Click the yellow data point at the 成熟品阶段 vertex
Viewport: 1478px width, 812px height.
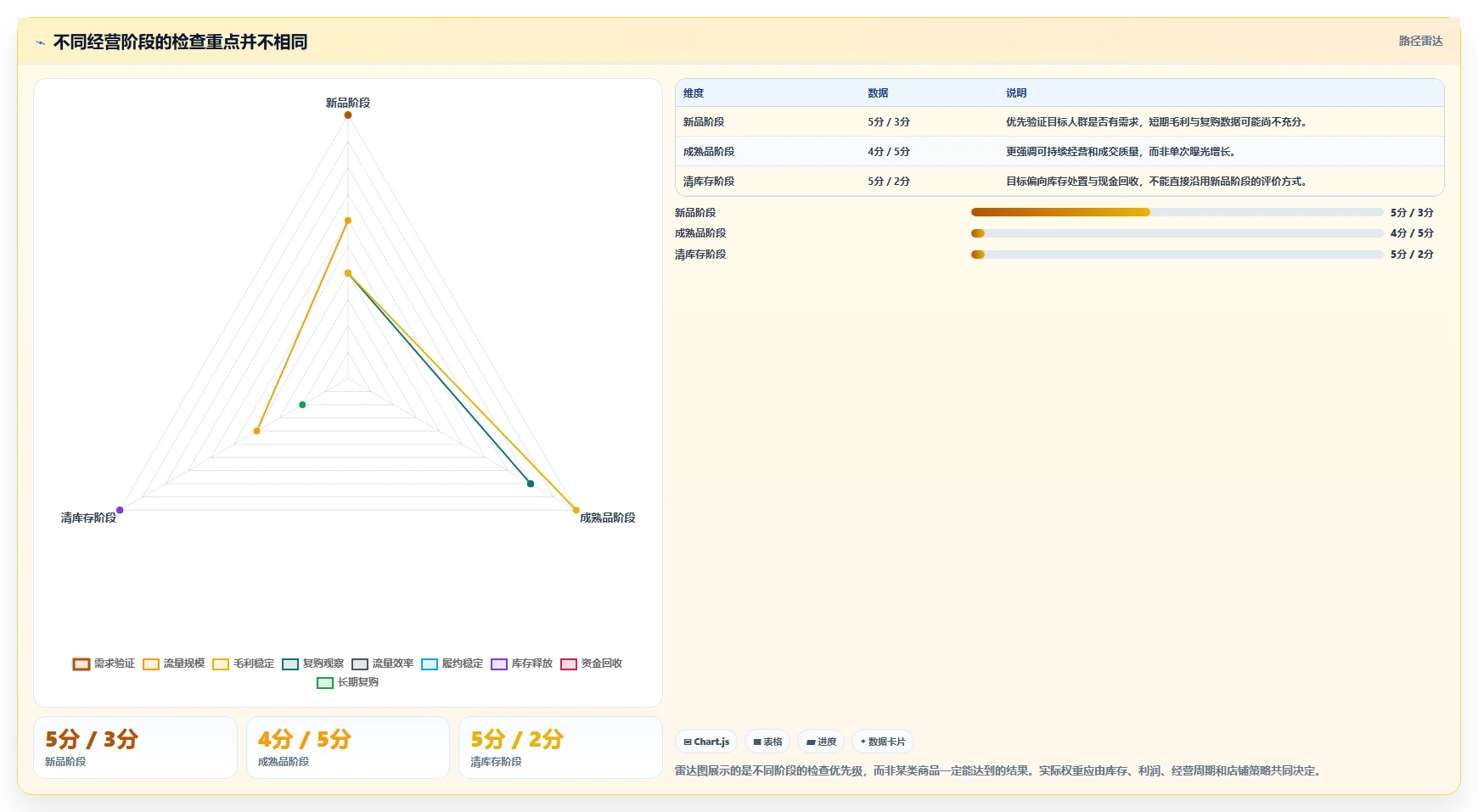576,510
